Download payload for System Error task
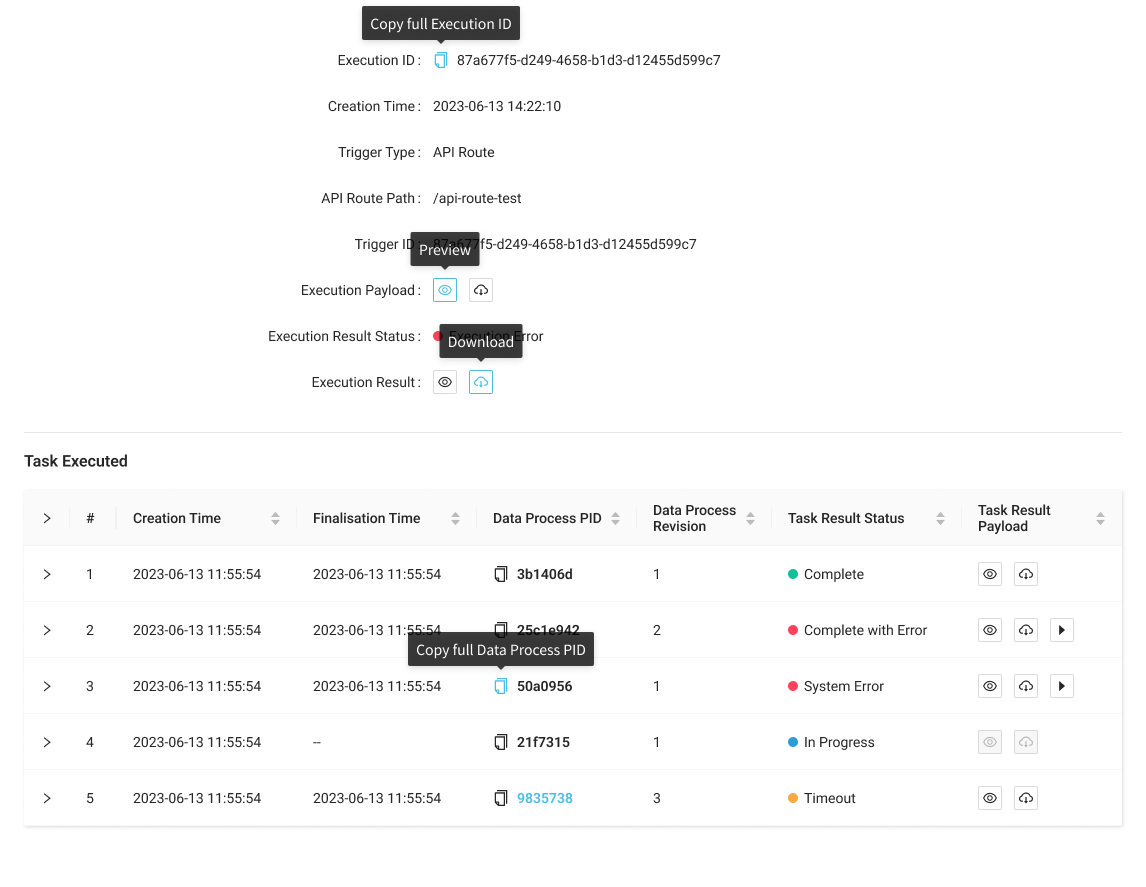1146x887 pixels. pyautogui.click(x=1026, y=686)
